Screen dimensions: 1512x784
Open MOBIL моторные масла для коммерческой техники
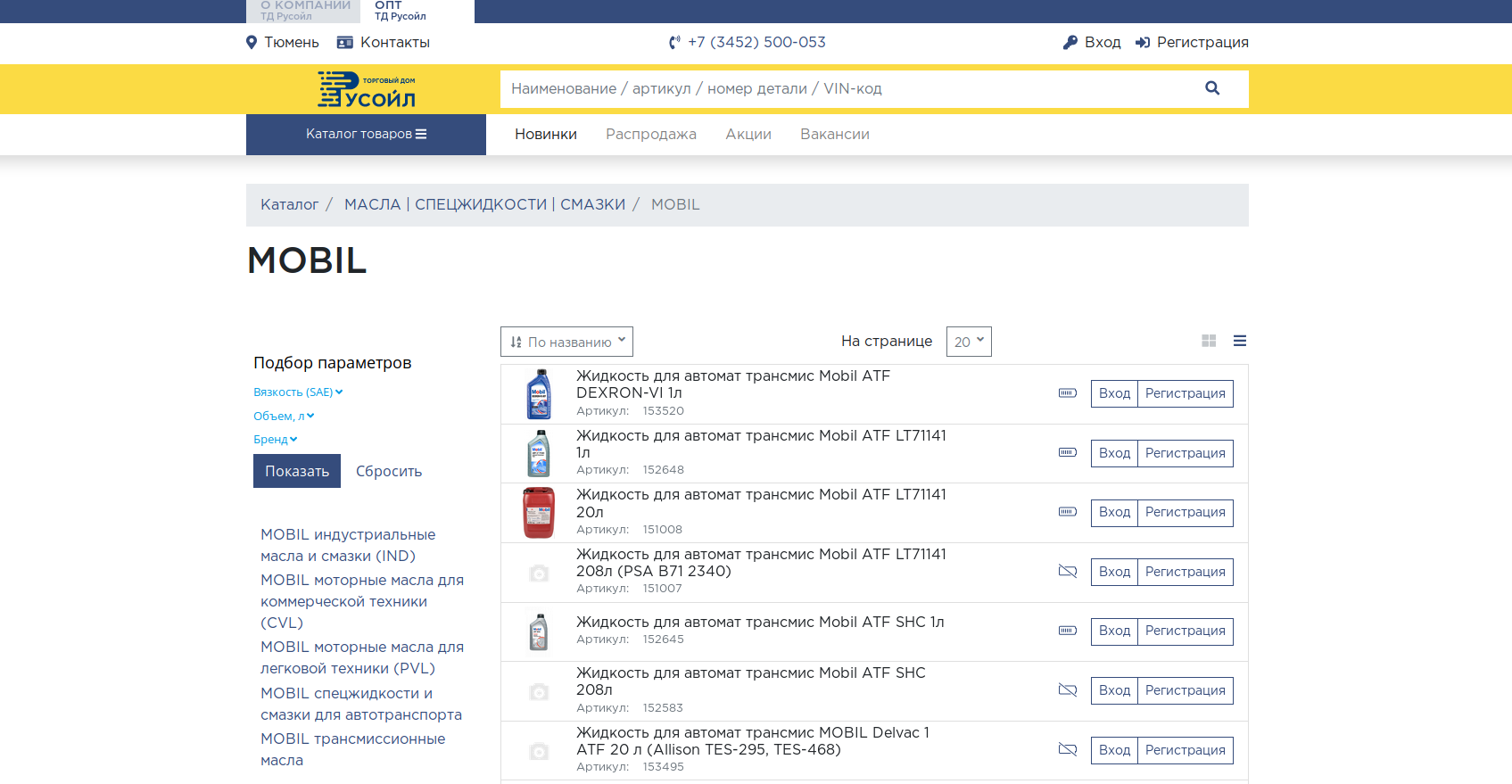pos(362,601)
